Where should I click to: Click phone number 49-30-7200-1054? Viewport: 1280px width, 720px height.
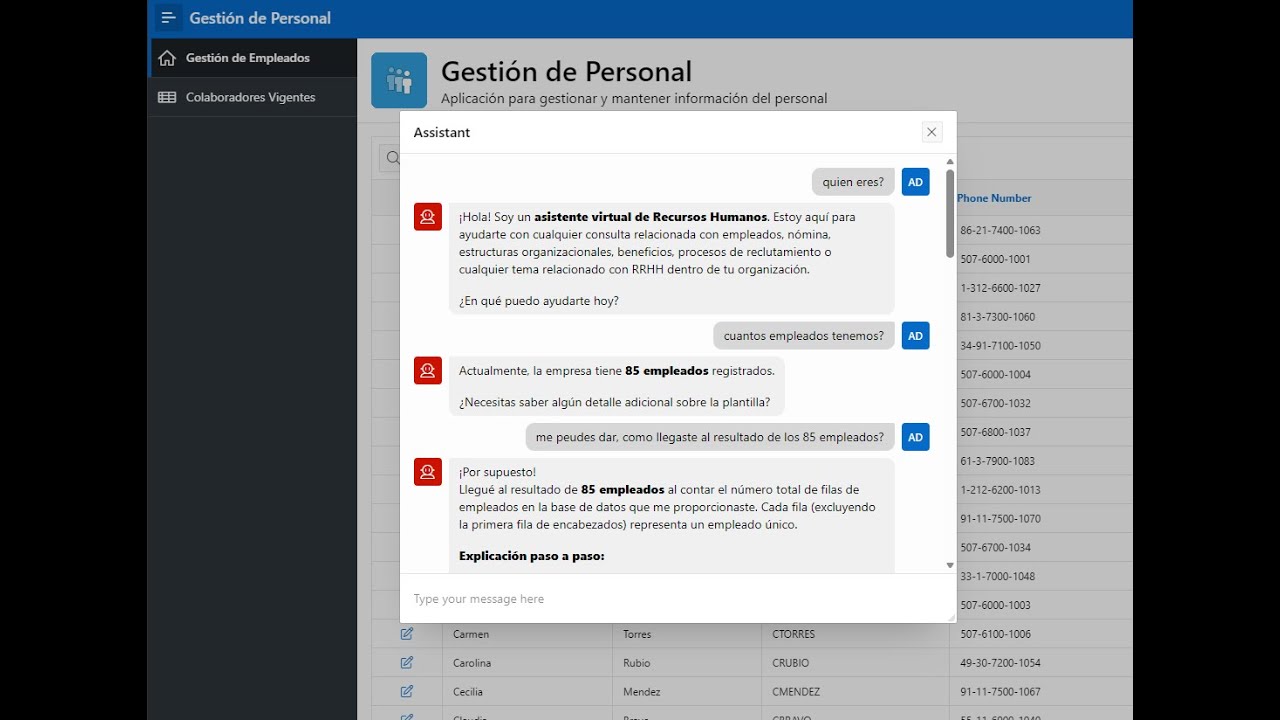click(x=1000, y=663)
